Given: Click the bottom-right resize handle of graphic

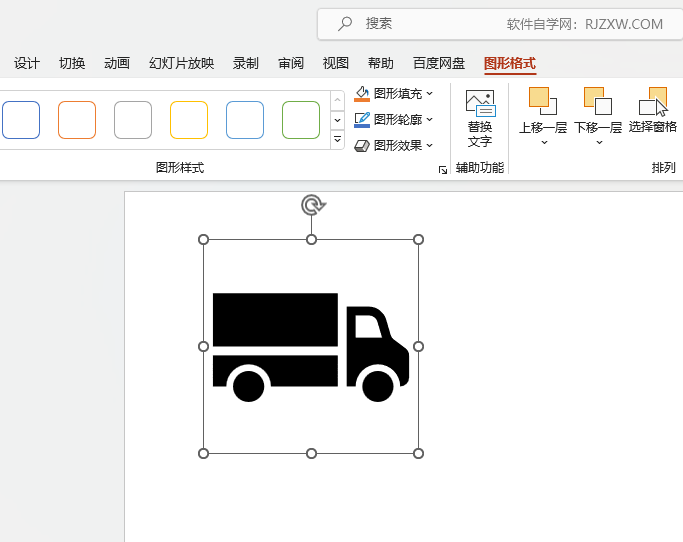Looking at the screenshot, I should pyautogui.click(x=418, y=454).
